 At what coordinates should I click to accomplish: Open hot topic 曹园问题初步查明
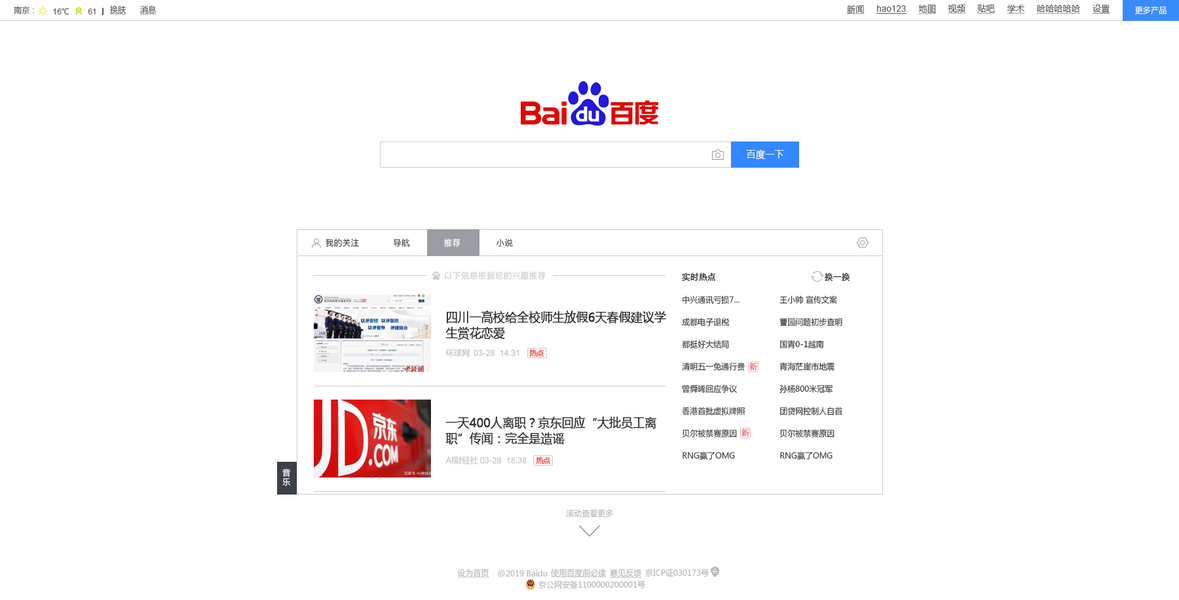click(x=811, y=322)
